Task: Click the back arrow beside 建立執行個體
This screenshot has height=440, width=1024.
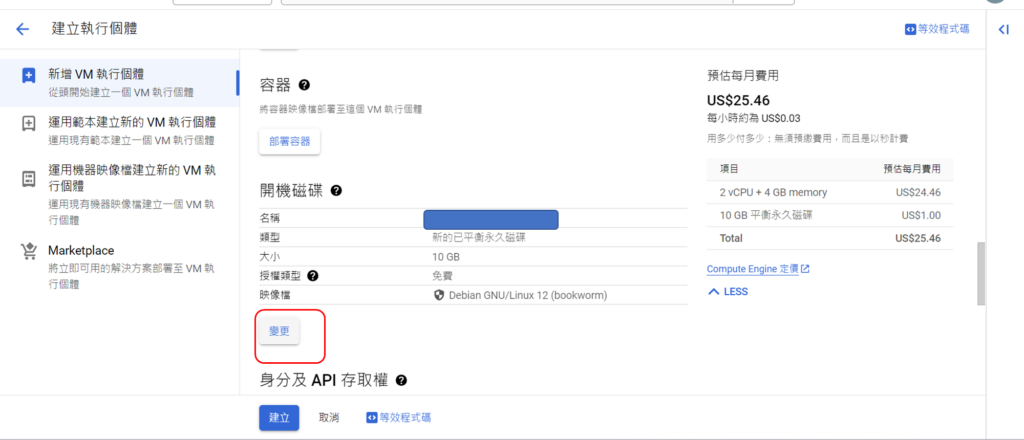Action: tap(22, 29)
